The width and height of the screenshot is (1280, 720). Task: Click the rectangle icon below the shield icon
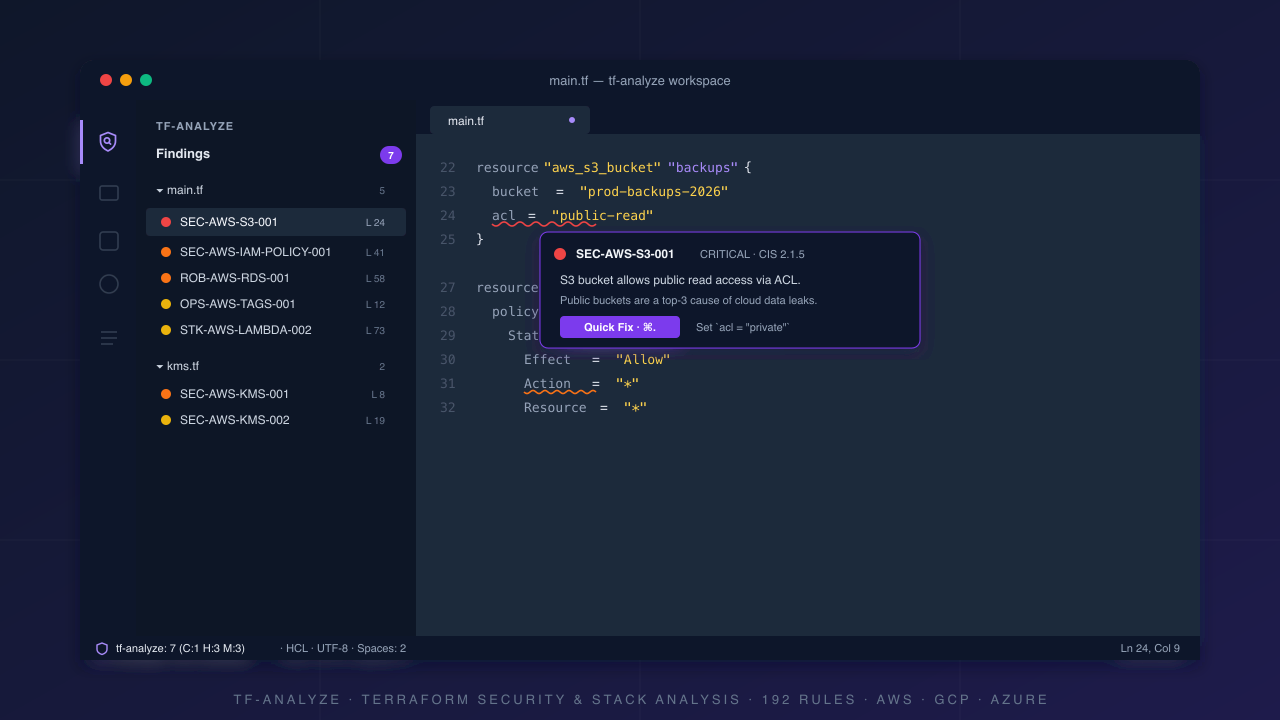point(109,193)
